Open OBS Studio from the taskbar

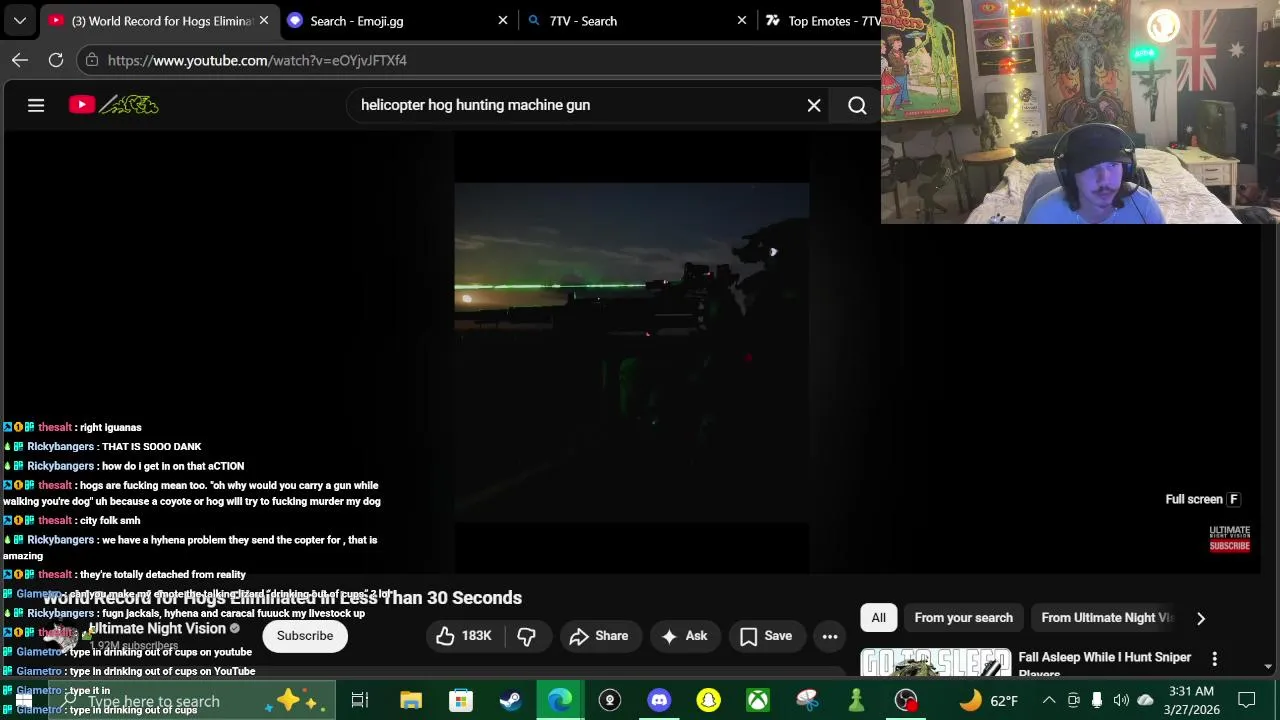pos(906,701)
